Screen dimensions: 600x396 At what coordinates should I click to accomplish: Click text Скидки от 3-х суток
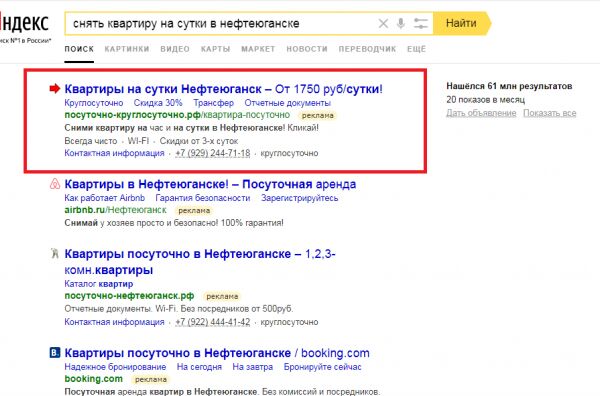(199, 141)
